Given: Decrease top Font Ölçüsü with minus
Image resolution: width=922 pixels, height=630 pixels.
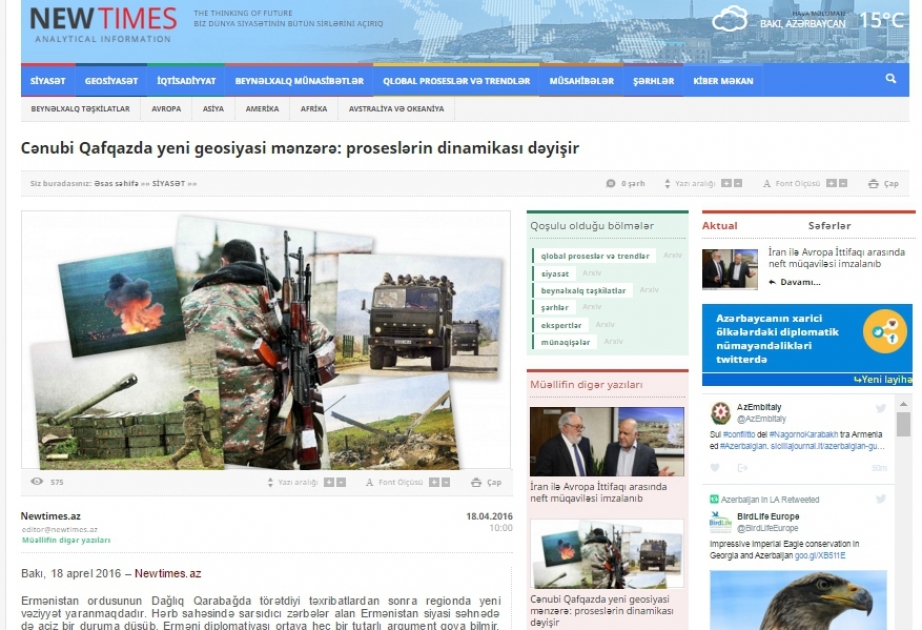Looking at the screenshot, I should [x=843, y=184].
